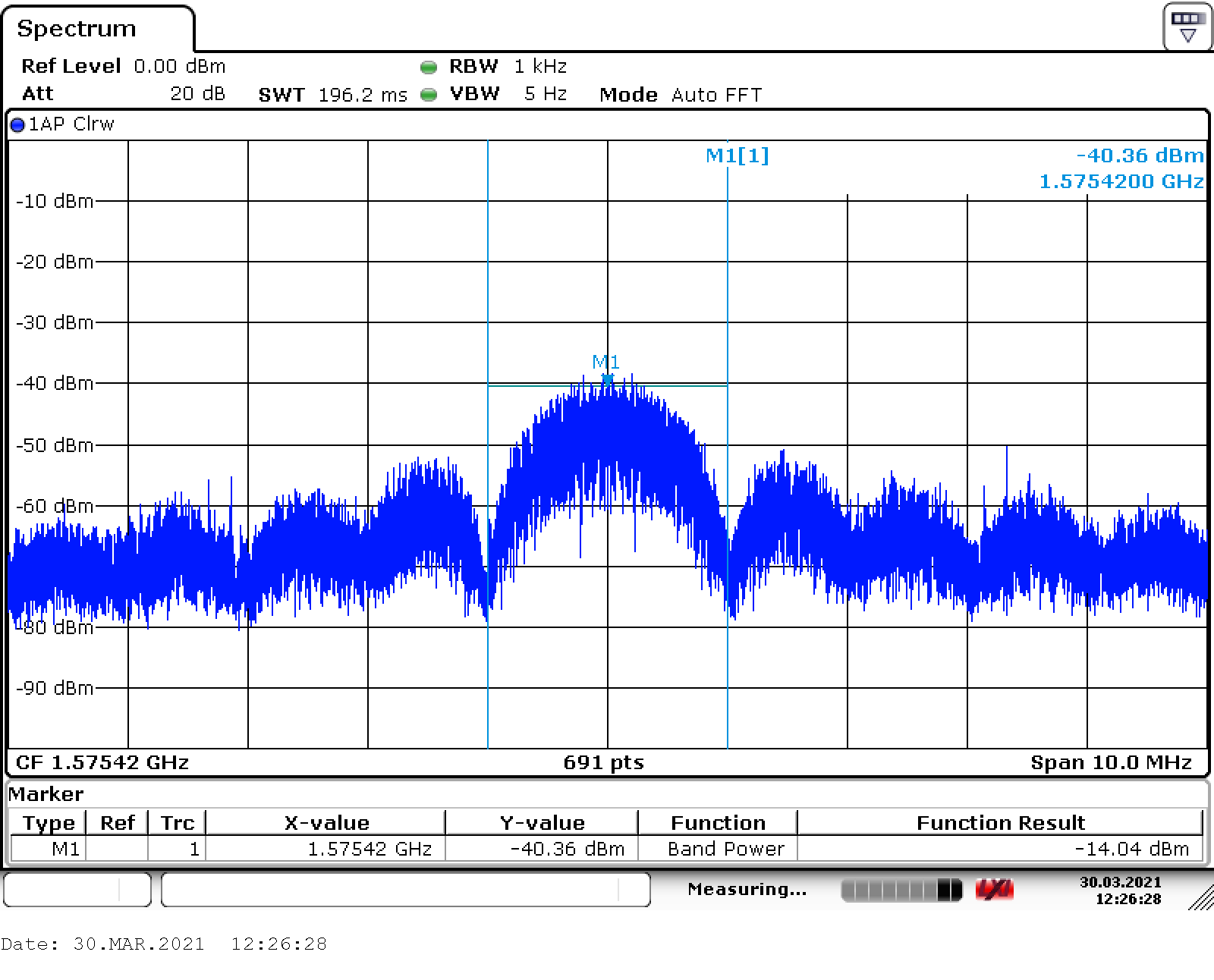Click the X-value column header
The image size is (1214, 980).
click(326, 823)
